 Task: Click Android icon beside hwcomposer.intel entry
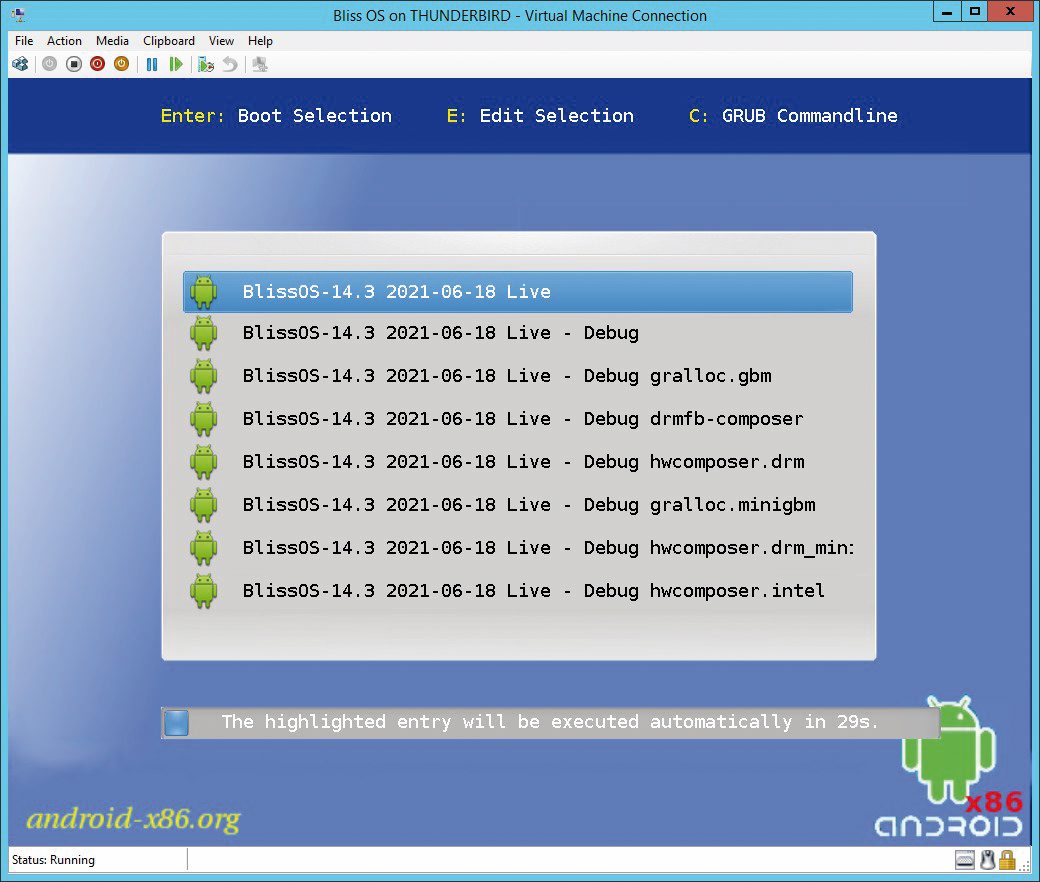tap(204, 591)
